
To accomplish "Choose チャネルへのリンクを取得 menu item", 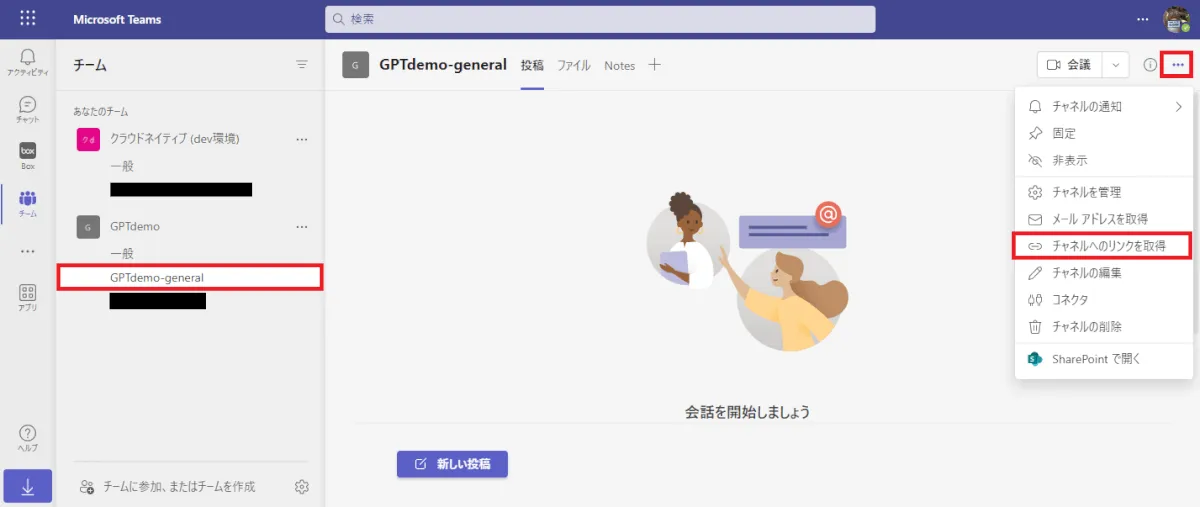I will (x=1104, y=245).
